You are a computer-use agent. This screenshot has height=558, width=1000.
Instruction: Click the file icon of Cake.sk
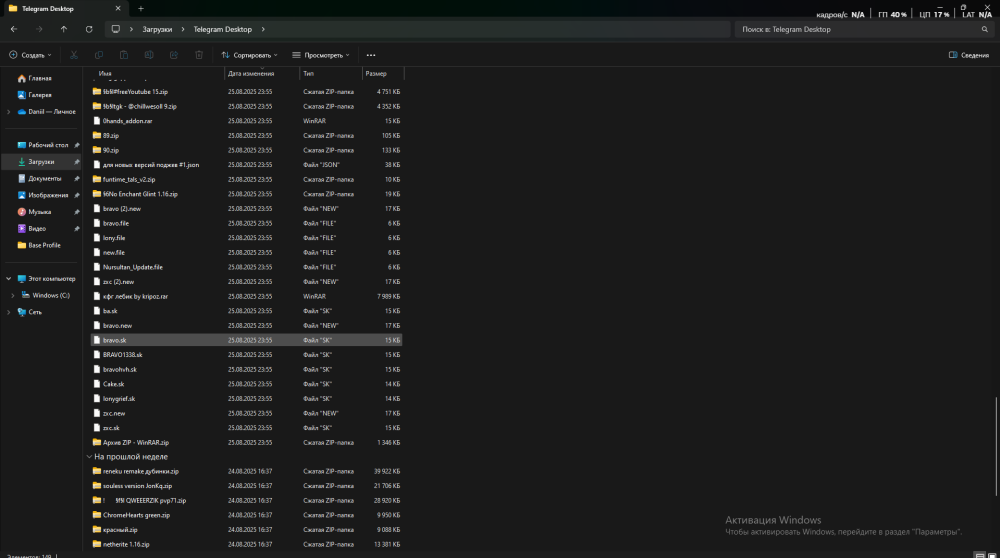click(97, 384)
